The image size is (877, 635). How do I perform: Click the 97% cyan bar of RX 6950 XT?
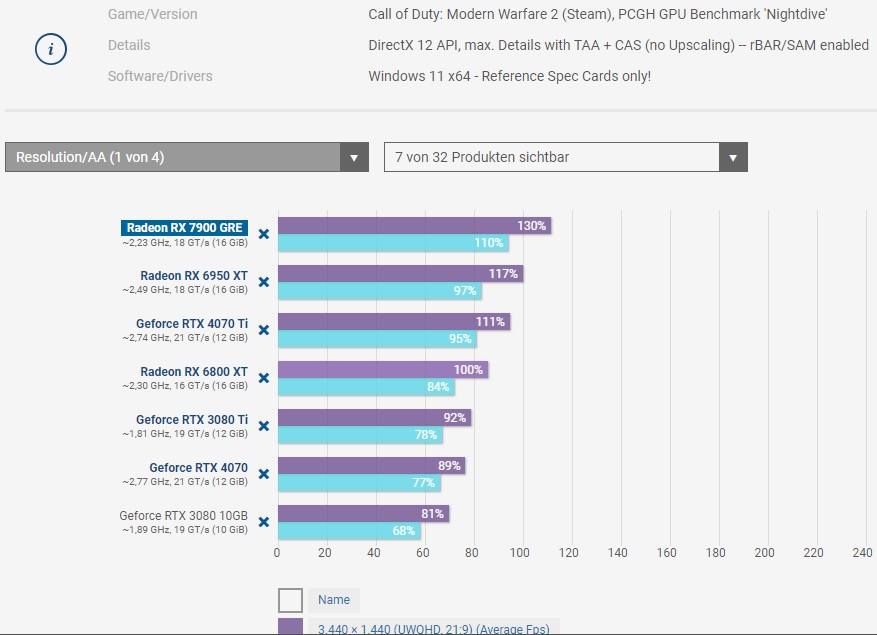pyautogui.click(x=380, y=291)
